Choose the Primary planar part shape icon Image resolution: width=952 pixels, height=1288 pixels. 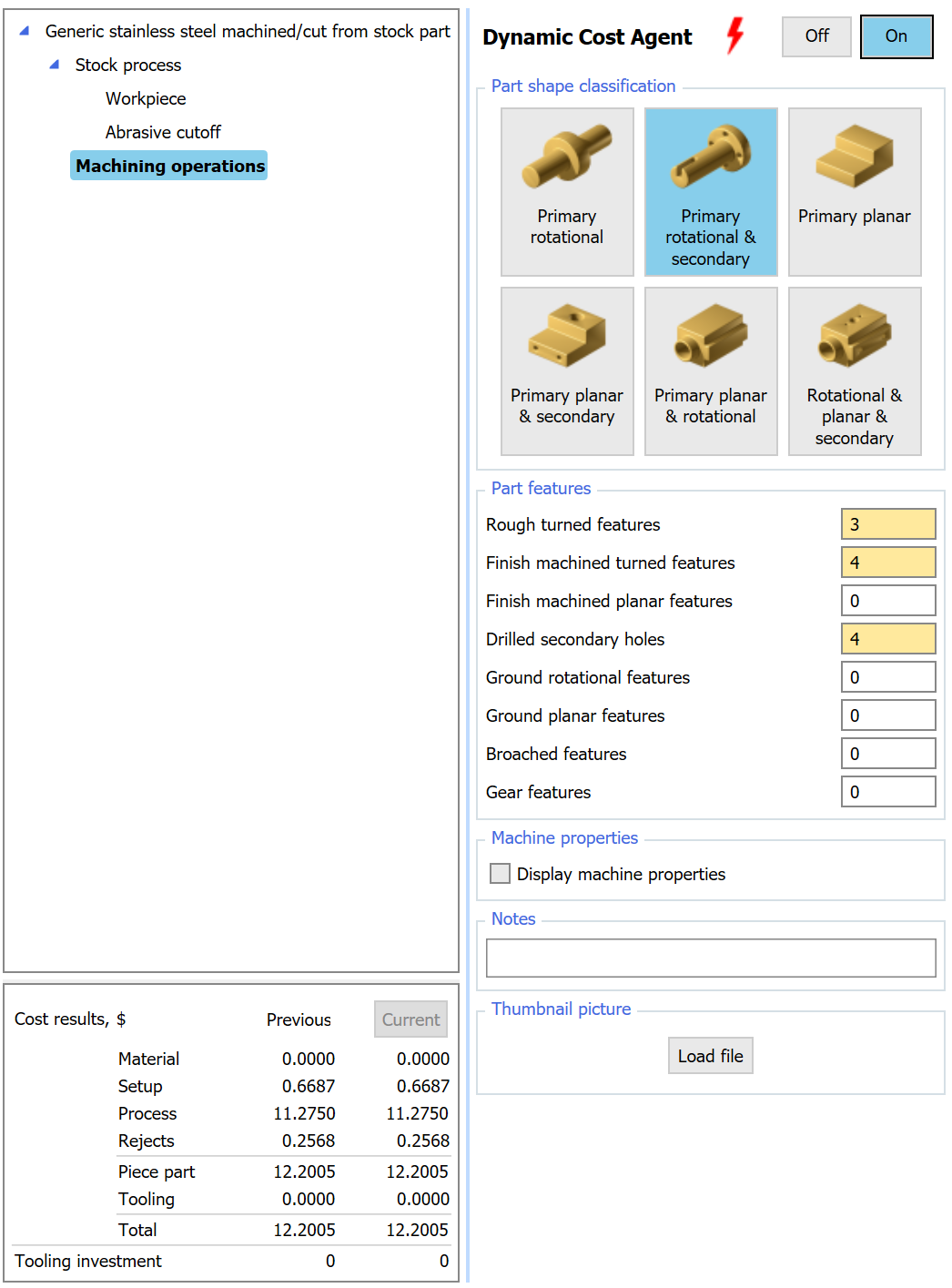(854, 191)
